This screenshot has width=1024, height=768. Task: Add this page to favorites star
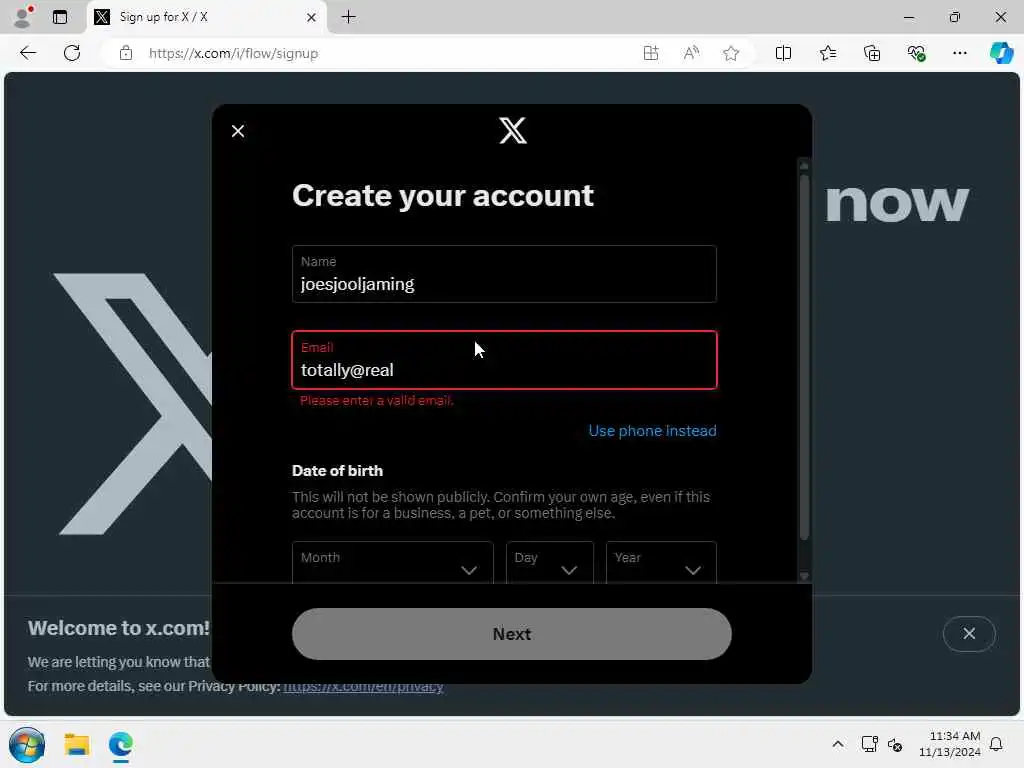(x=731, y=54)
